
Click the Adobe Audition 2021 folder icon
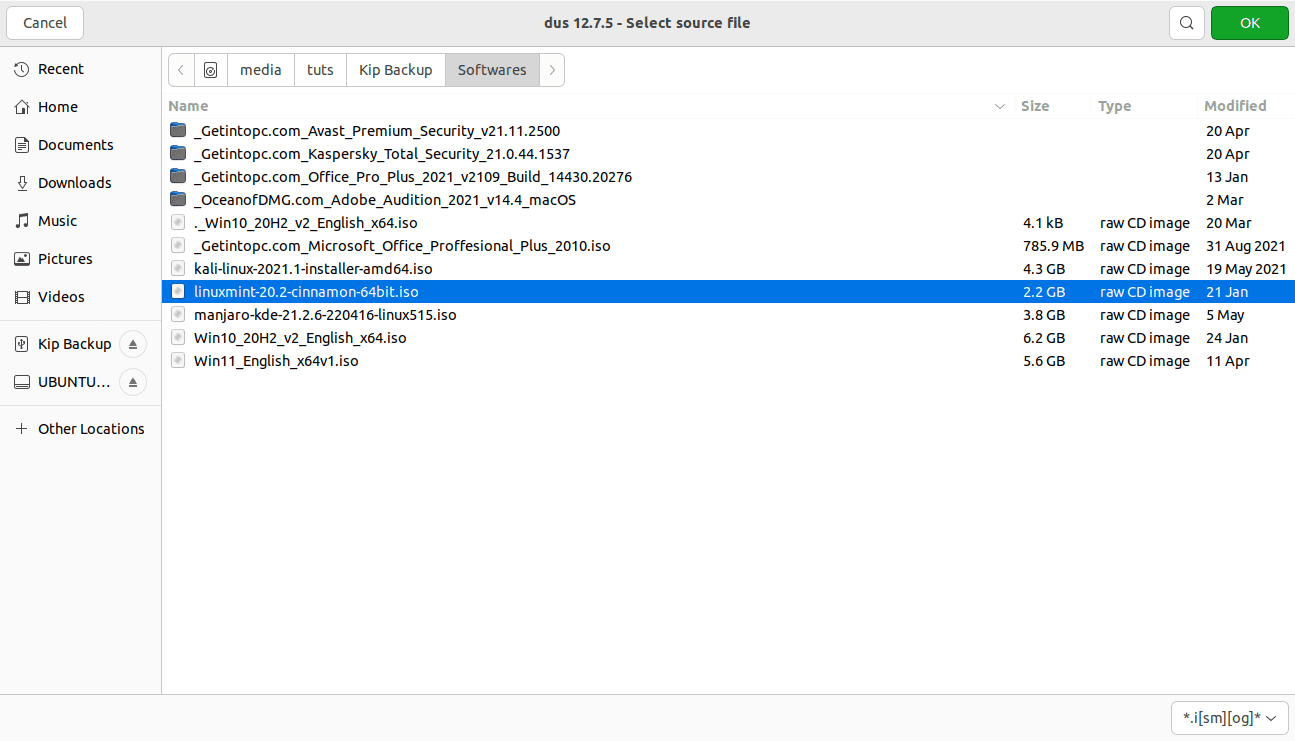pos(178,199)
